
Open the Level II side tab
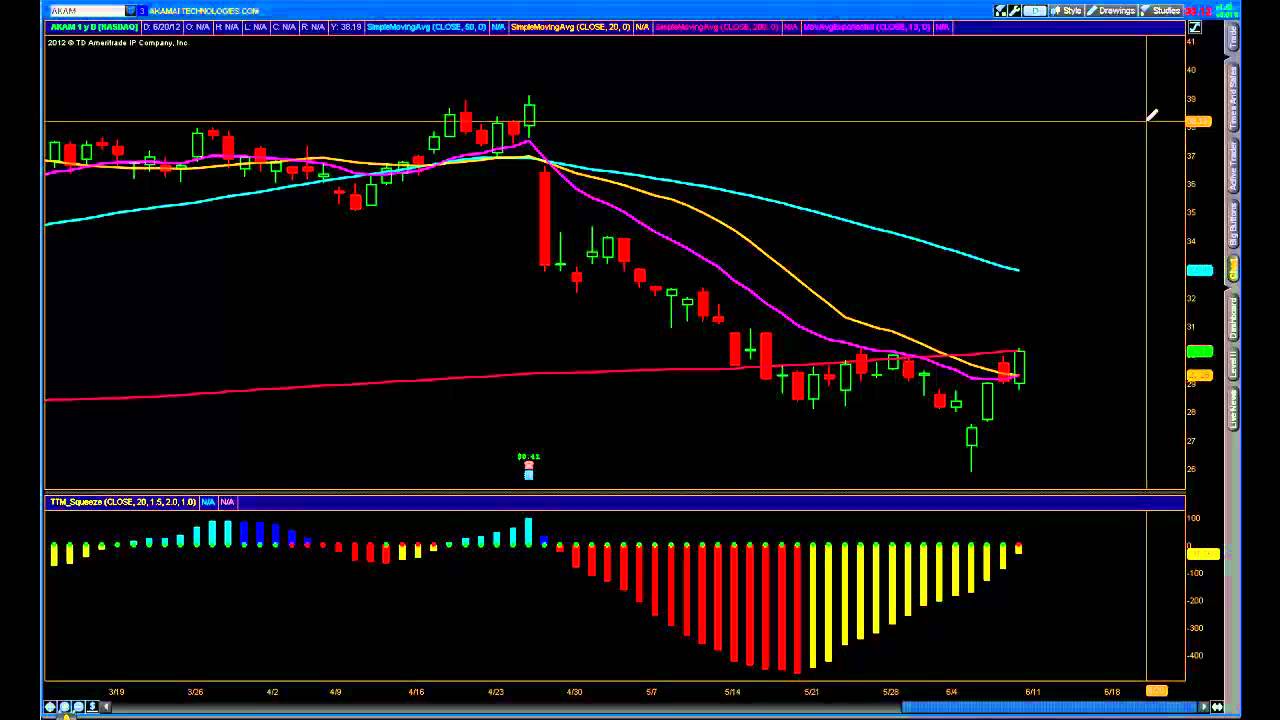1233,364
